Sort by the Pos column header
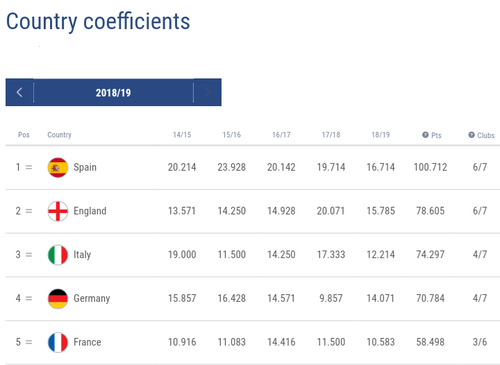500x365 pixels. (24, 135)
